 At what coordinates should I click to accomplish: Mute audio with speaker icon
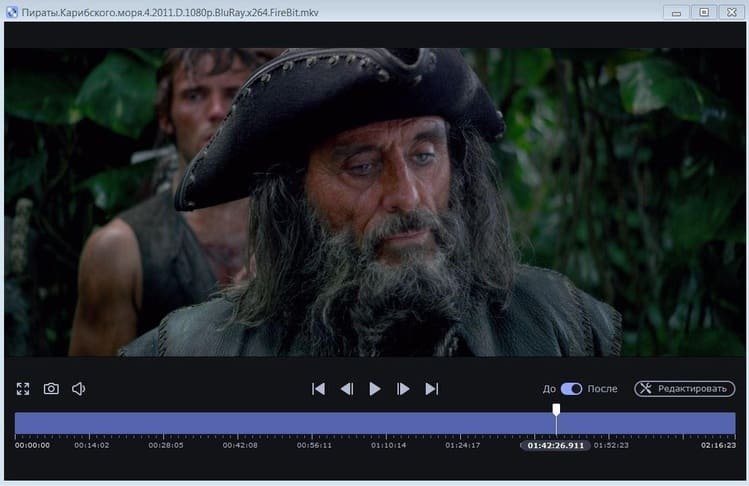point(79,388)
